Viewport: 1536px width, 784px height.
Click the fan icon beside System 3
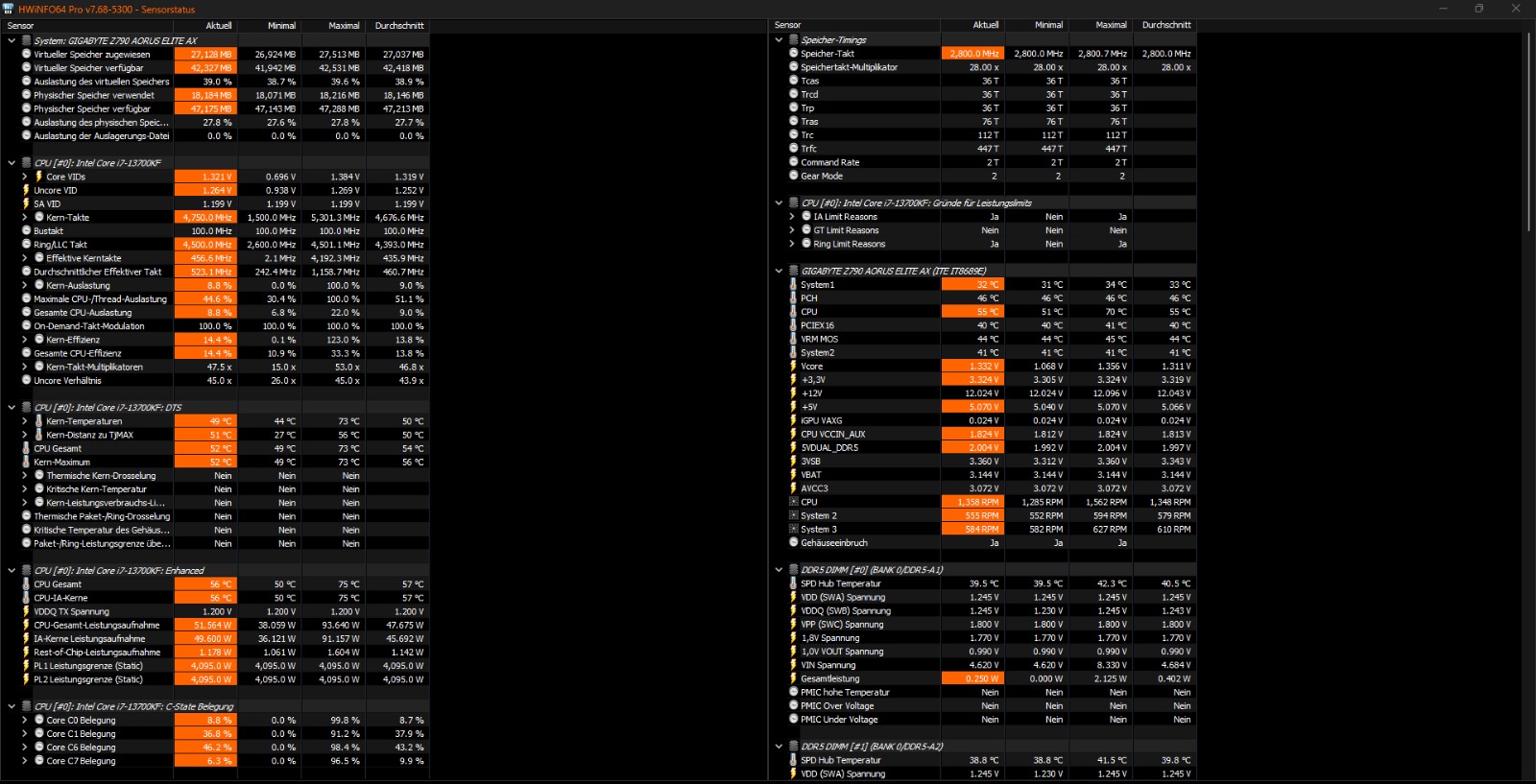click(794, 529)
